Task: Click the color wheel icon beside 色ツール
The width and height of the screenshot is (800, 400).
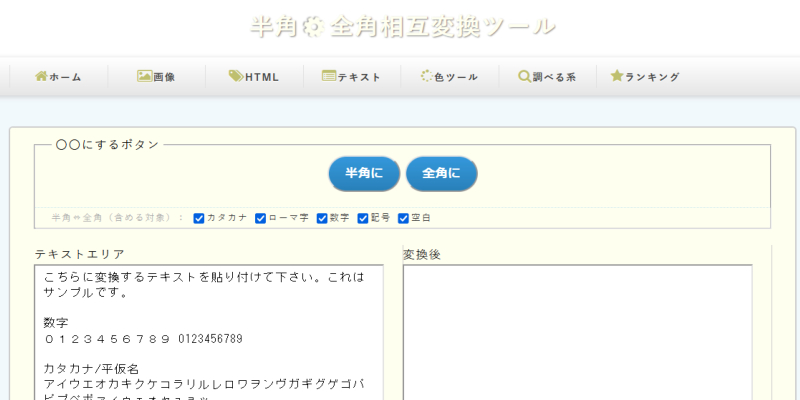Action: pyautogui.click(x=427, y=76)
